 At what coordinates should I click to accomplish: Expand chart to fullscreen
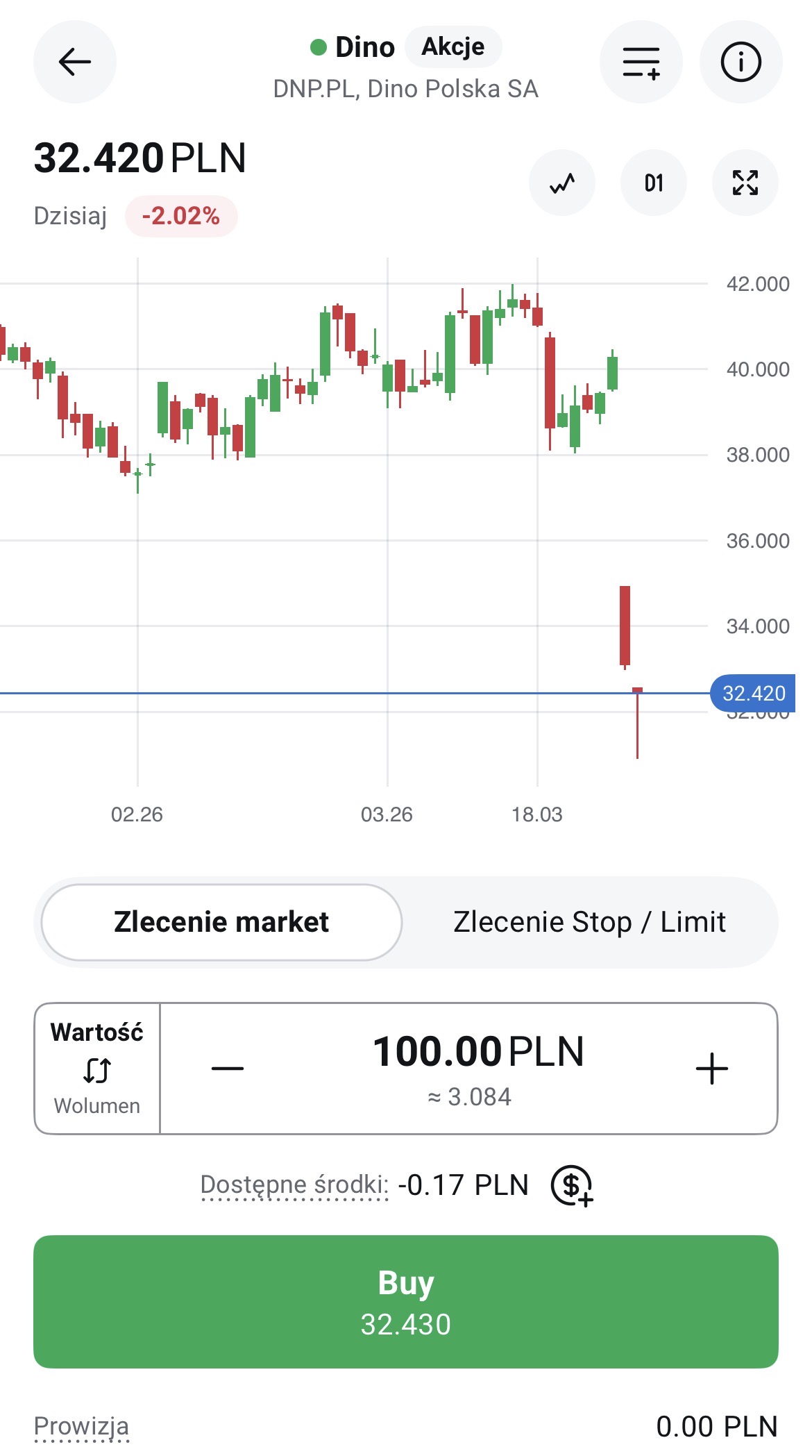pyautogui.click(x=745, y=183)
